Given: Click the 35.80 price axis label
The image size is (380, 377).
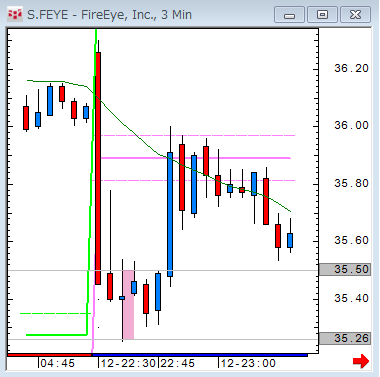Looking at the screenshot, I should (x=351, y=183).
